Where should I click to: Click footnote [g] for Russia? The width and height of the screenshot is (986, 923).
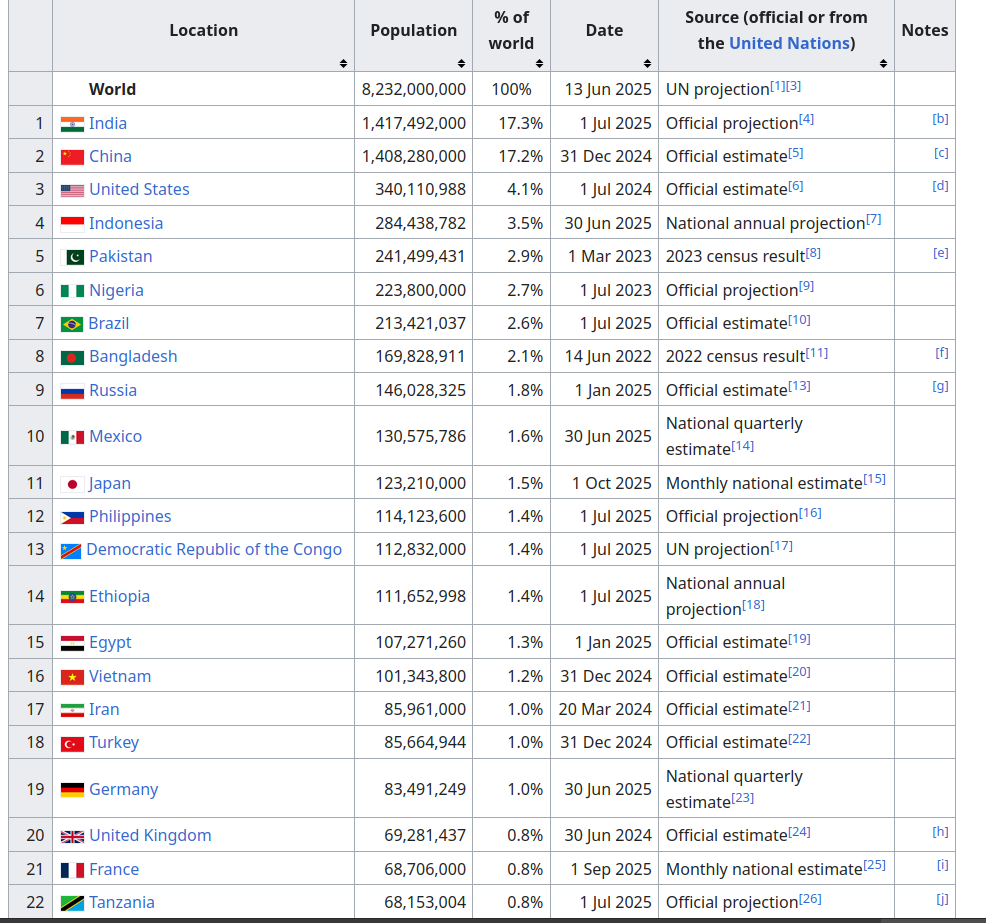(x=940, y=386)
